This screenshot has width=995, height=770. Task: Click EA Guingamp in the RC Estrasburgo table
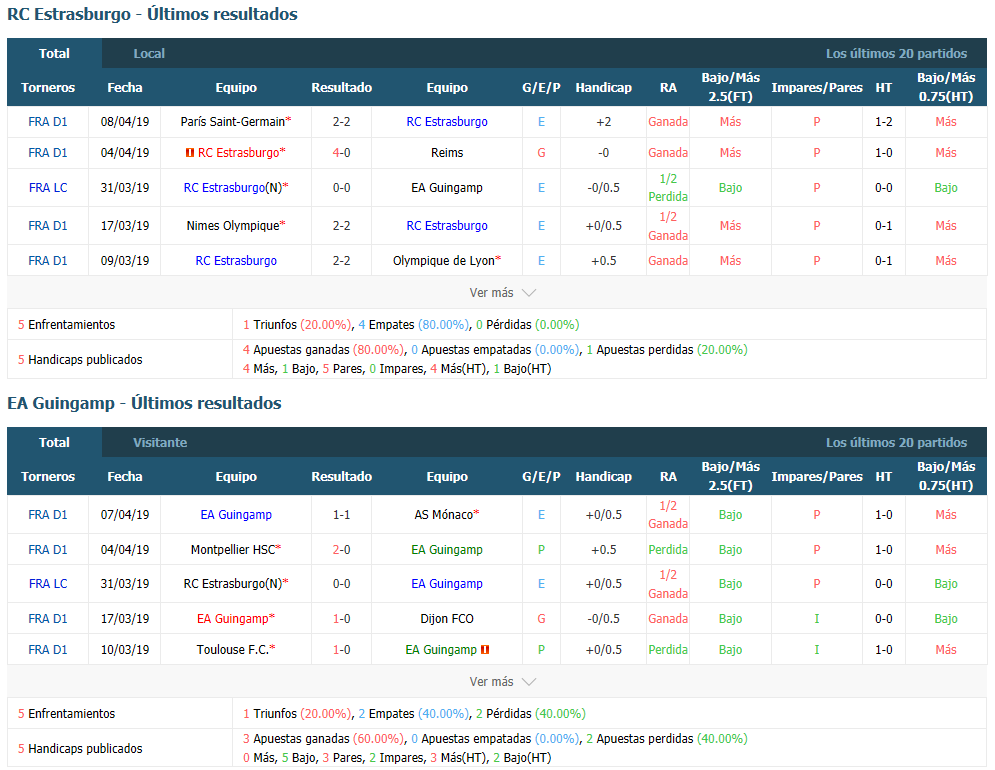[447, 188]
